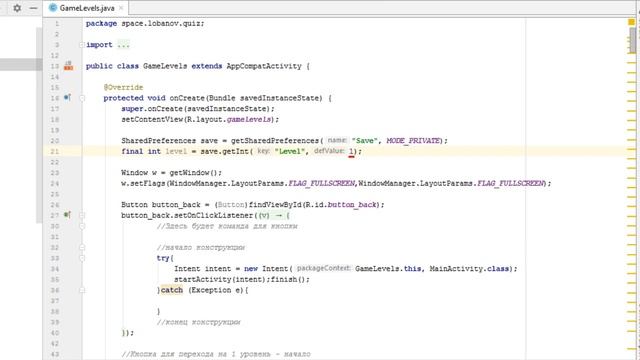Collapse the catch block on line 36
Screen dimensions: 640x360
(82, 290)
